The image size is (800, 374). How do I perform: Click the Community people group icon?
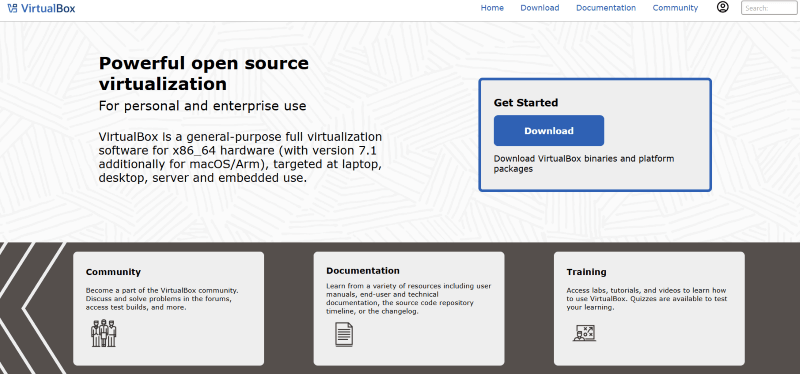tap(104, 333)
